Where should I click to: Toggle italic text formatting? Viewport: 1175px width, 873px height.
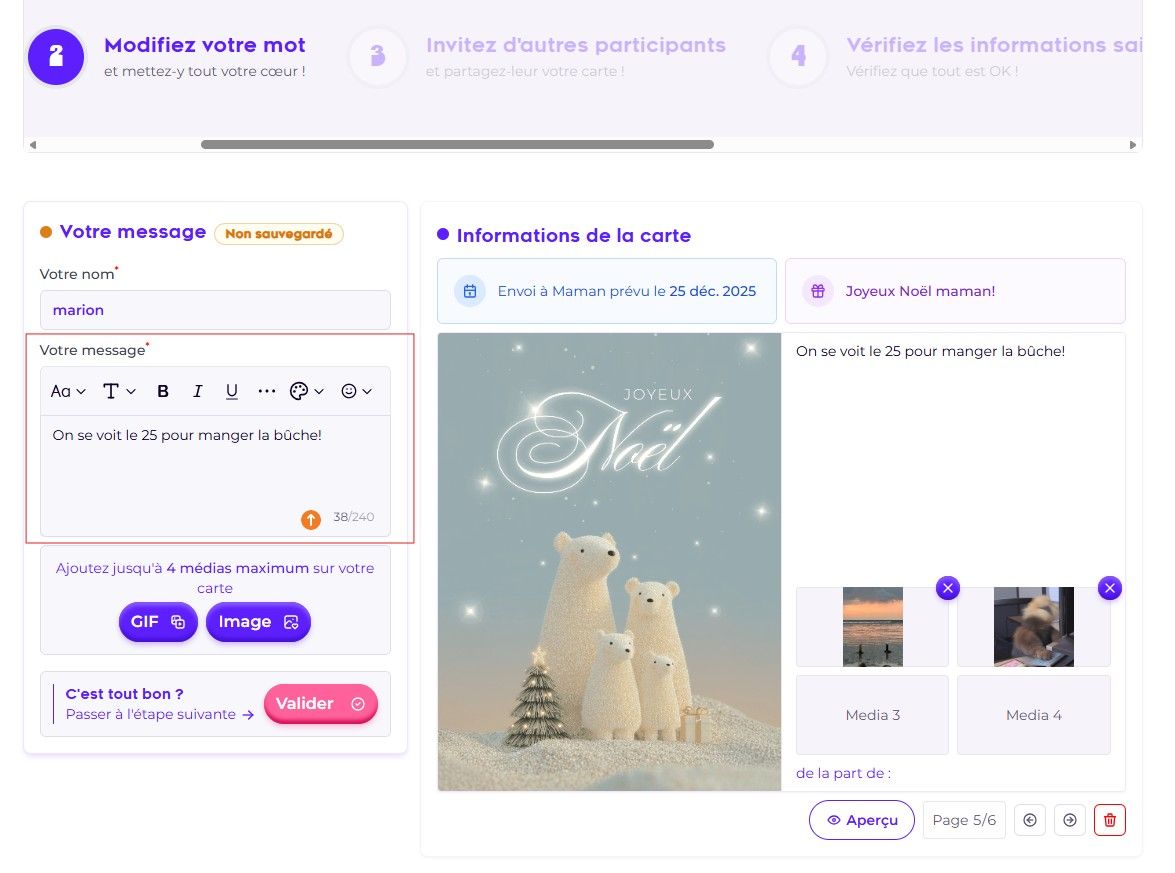pyautogui.click(x=197, y=391)
